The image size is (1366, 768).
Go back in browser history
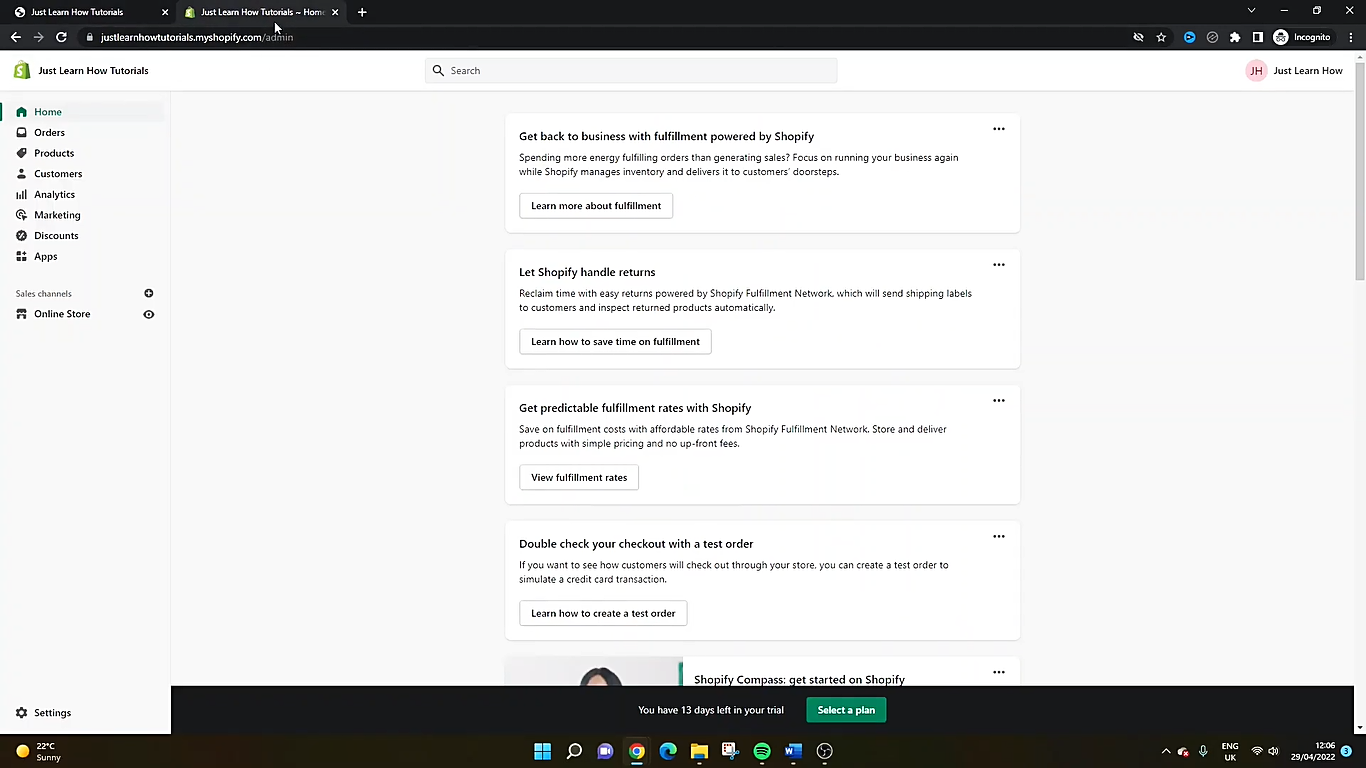[x=16, y=37]
